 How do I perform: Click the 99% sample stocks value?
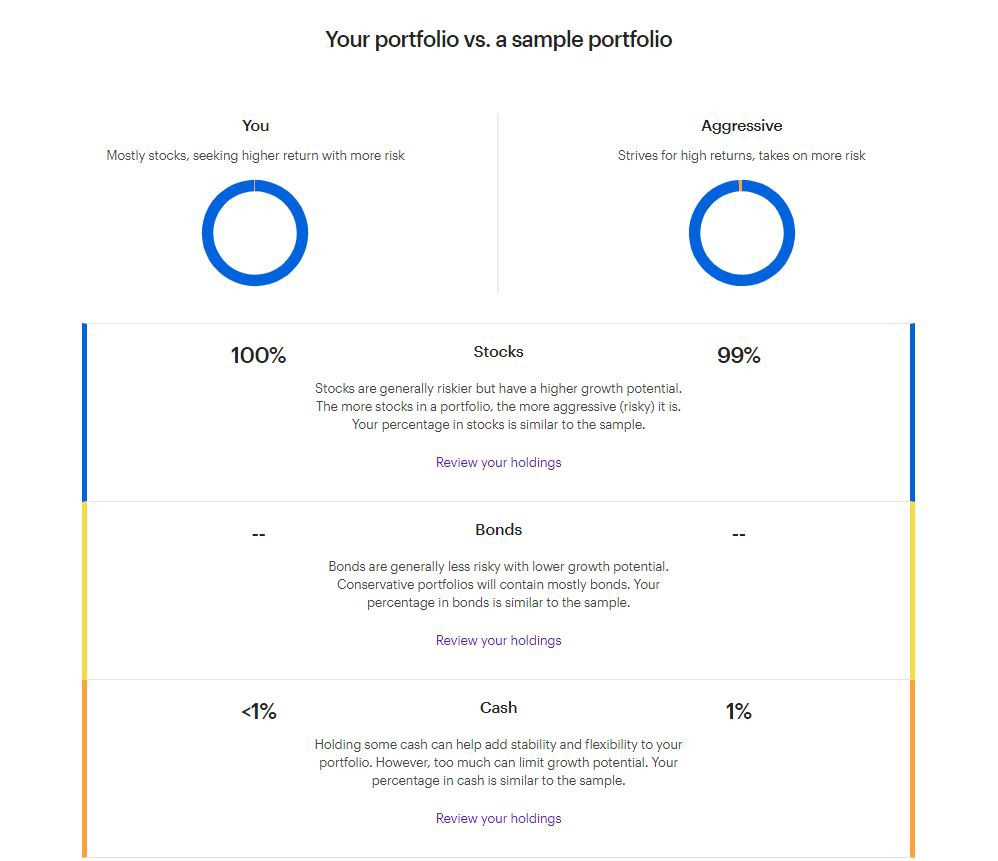click(x=738, y=355)
